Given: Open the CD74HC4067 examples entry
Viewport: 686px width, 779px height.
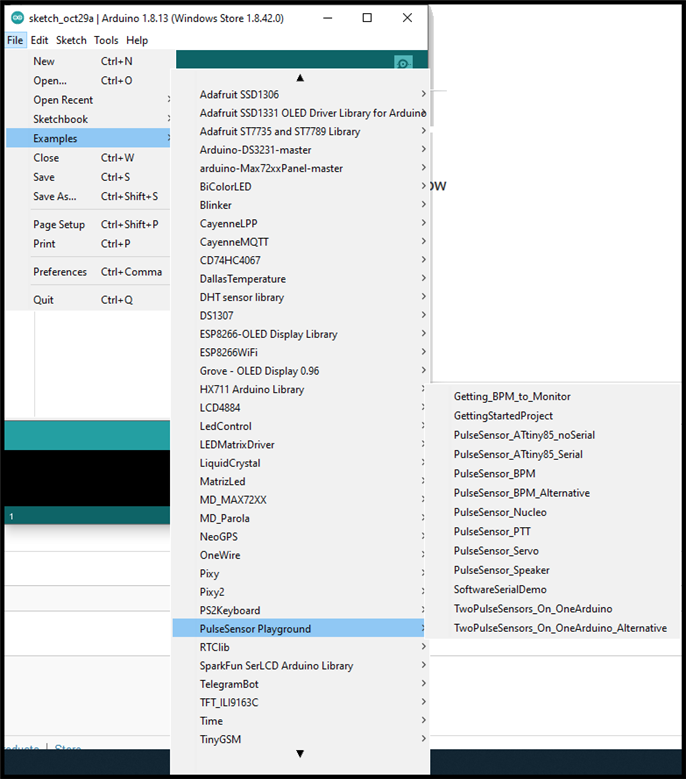Looking at the screenshot, I should (301, 260).
